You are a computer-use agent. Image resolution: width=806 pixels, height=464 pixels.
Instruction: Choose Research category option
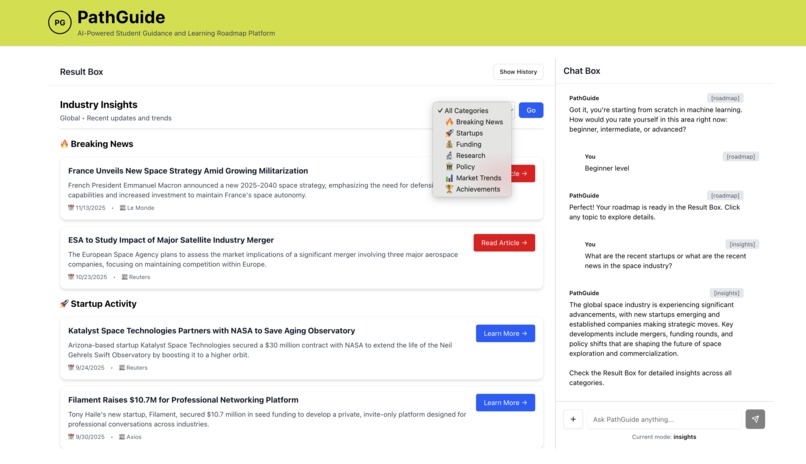point(470,156)
